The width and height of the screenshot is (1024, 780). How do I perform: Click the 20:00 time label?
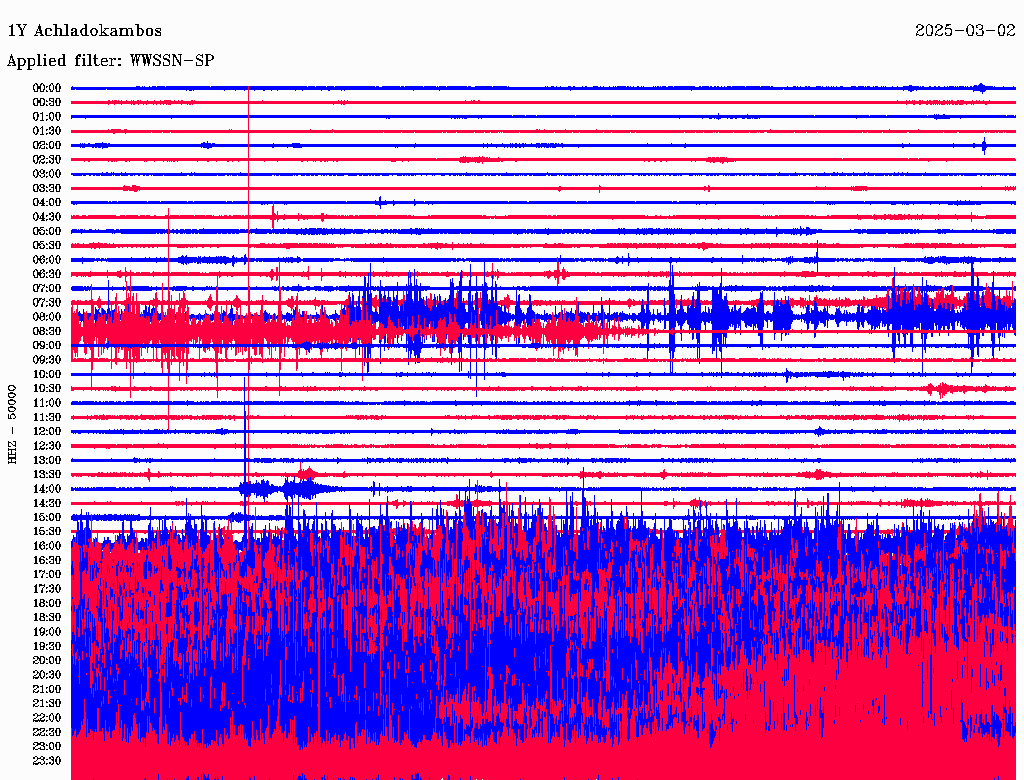pyautogui.click(x=47, y=660)
